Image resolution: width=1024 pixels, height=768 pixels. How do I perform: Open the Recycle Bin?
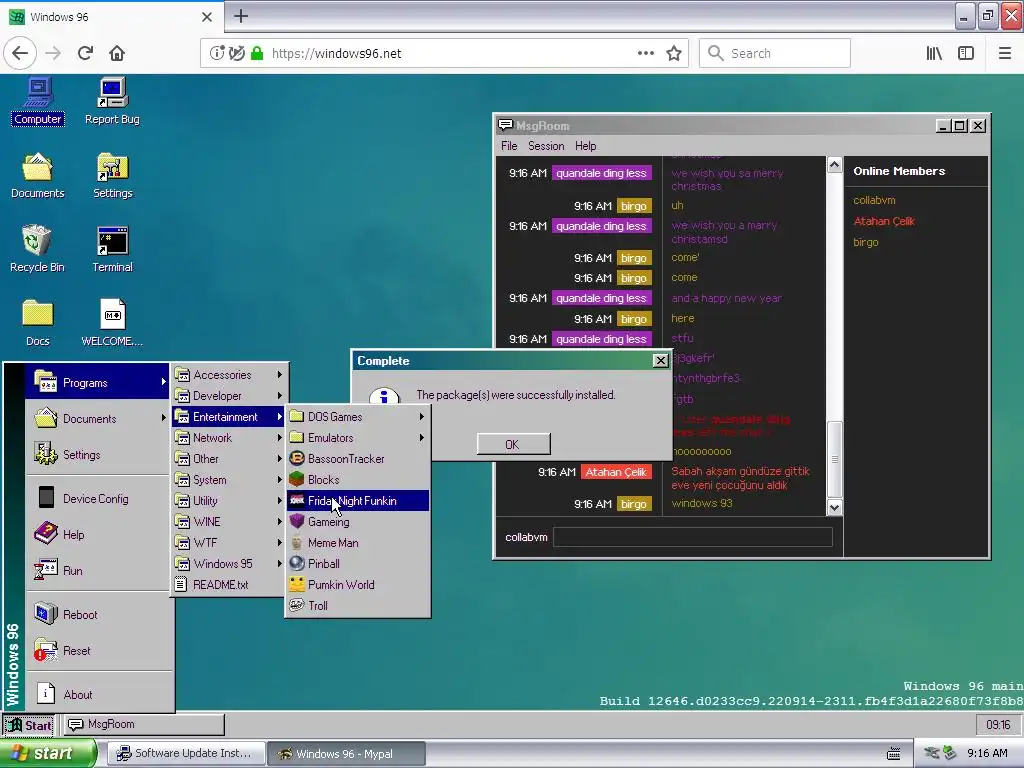(x=37, y=249)
